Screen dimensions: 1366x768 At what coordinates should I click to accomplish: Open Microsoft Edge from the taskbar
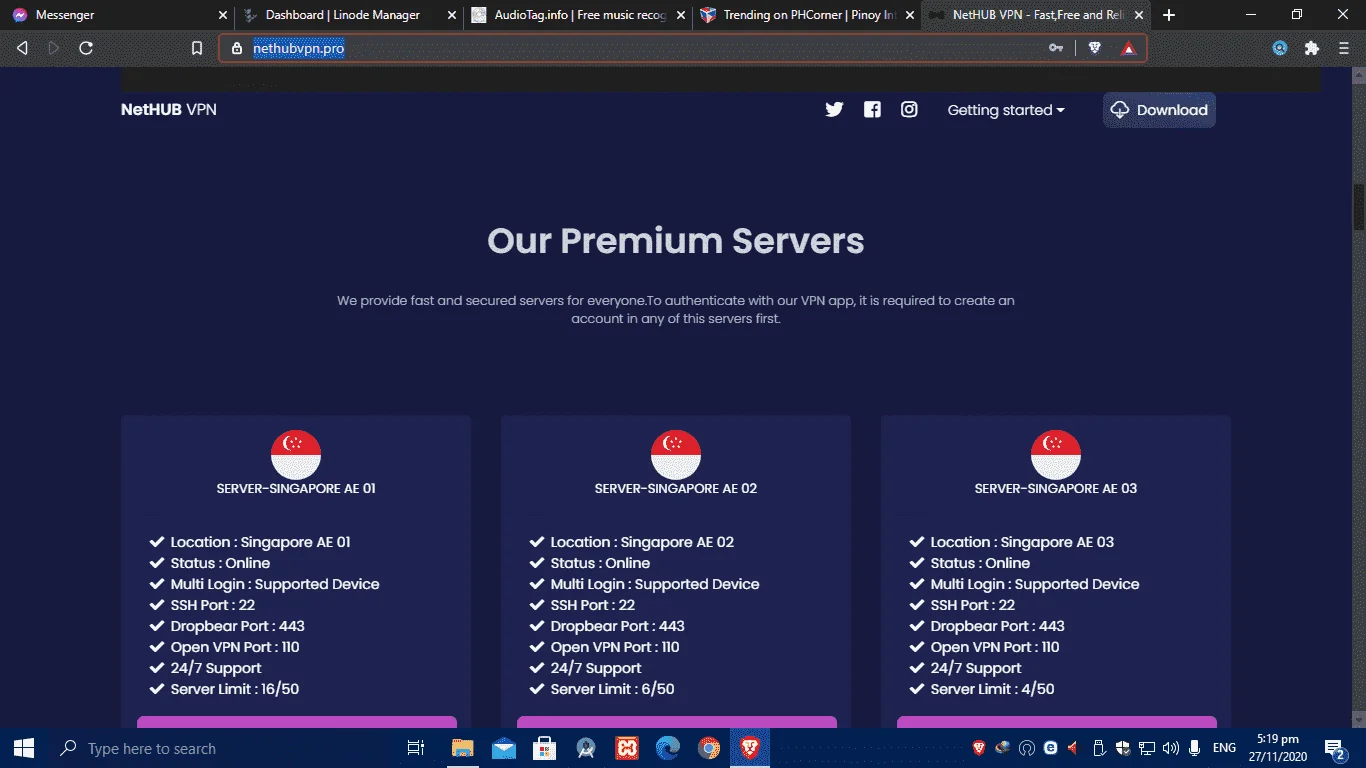[x=667, y=748]
